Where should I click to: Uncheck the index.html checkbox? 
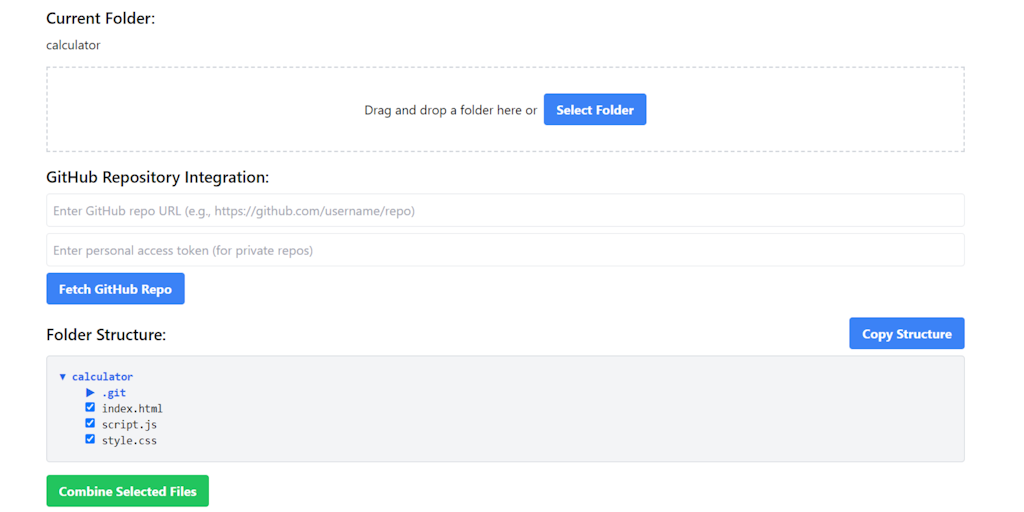point(90,408)
